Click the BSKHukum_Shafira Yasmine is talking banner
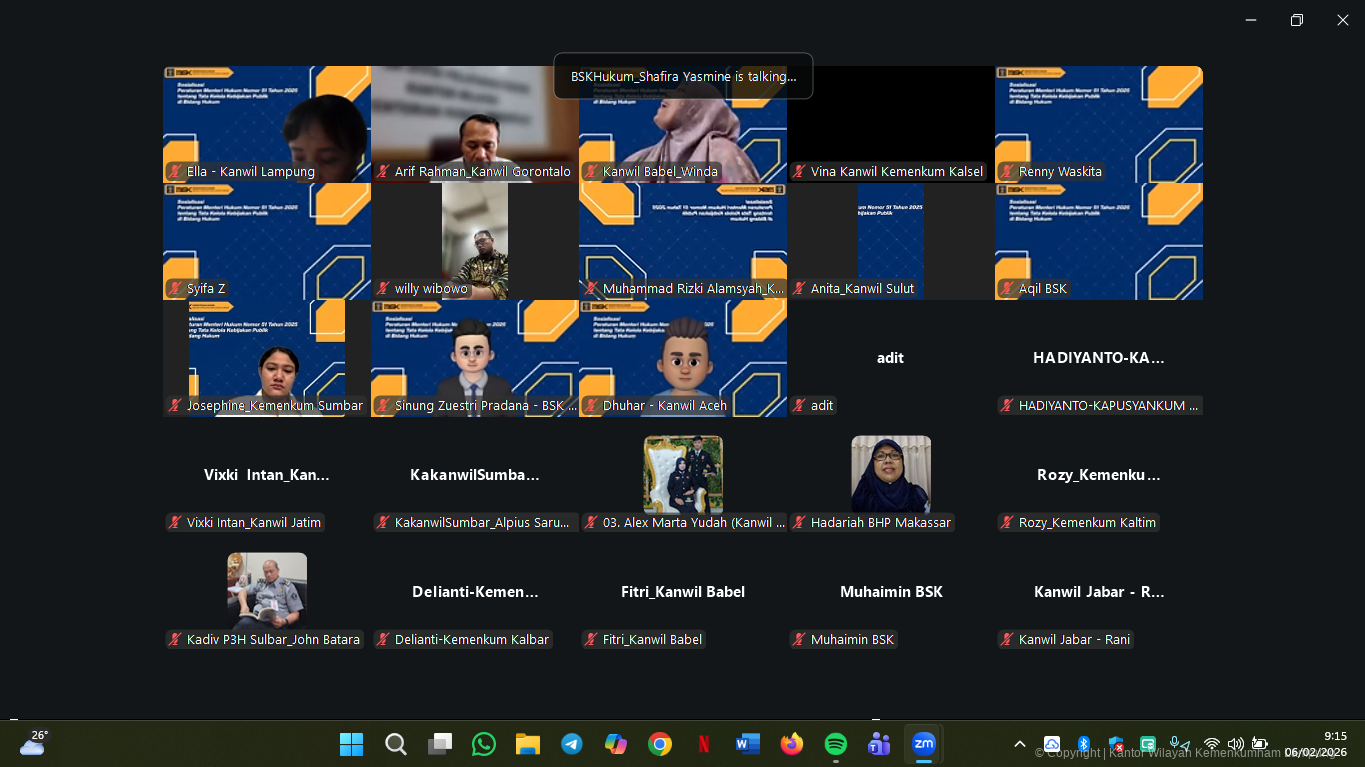 pos(683,76)
